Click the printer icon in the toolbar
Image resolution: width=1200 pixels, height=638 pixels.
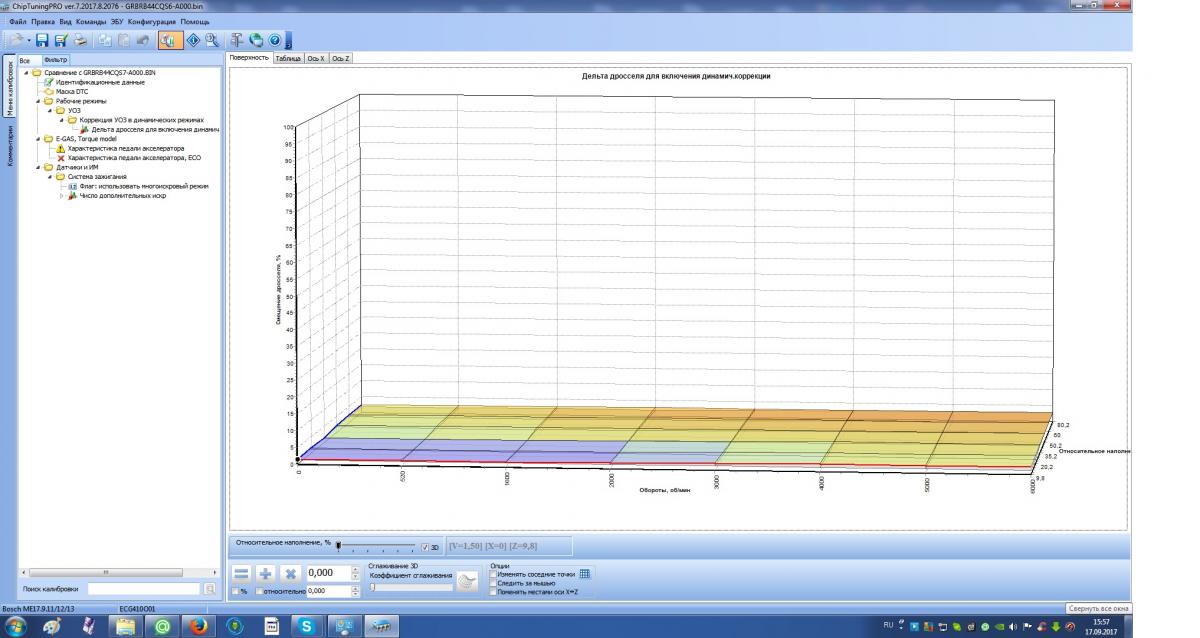[x=80, y=41]
